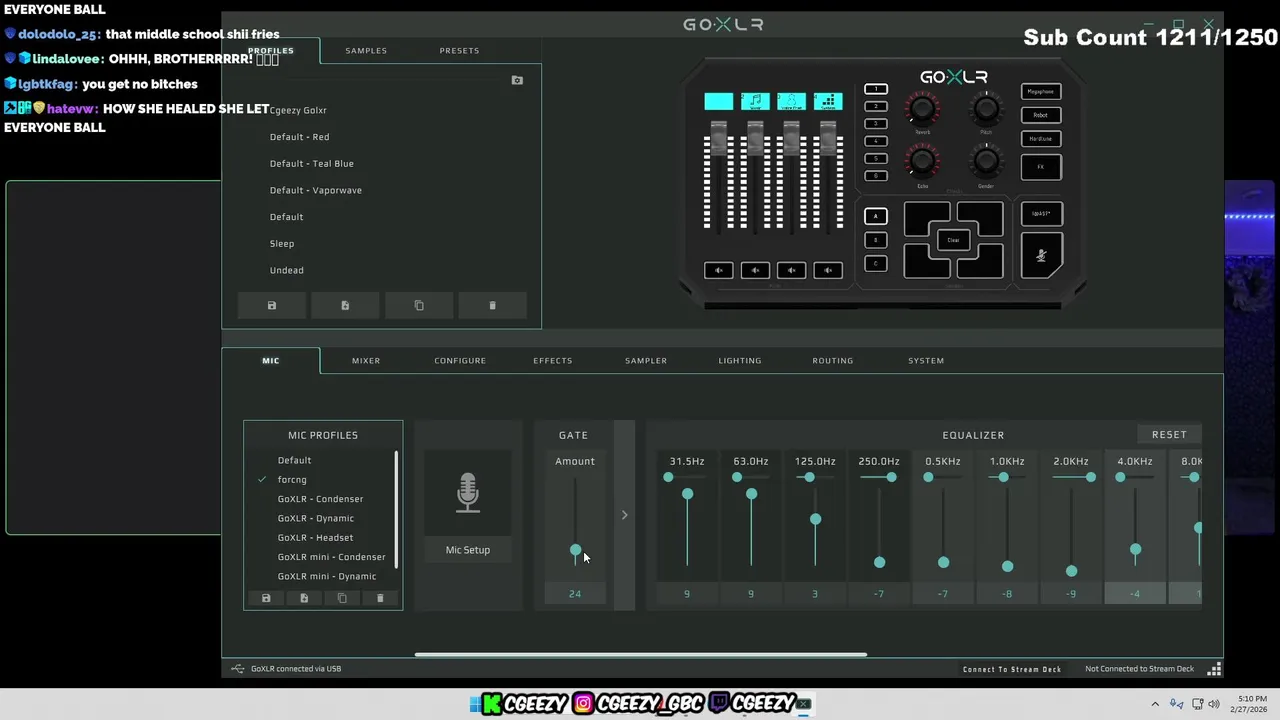
Task: Open the profiles folder settings icon
Action: pyautogui.click(x=517, y=80)
